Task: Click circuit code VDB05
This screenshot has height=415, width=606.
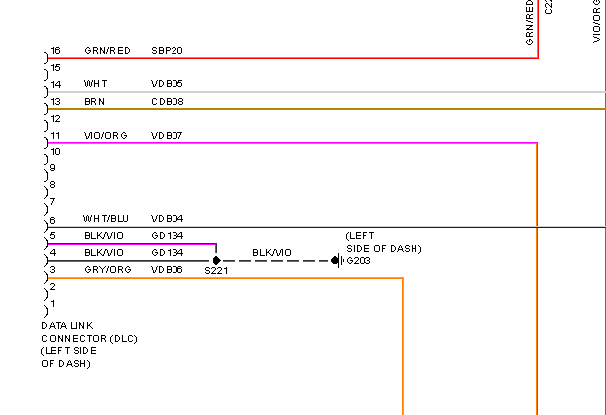Action: pos(167,84)
